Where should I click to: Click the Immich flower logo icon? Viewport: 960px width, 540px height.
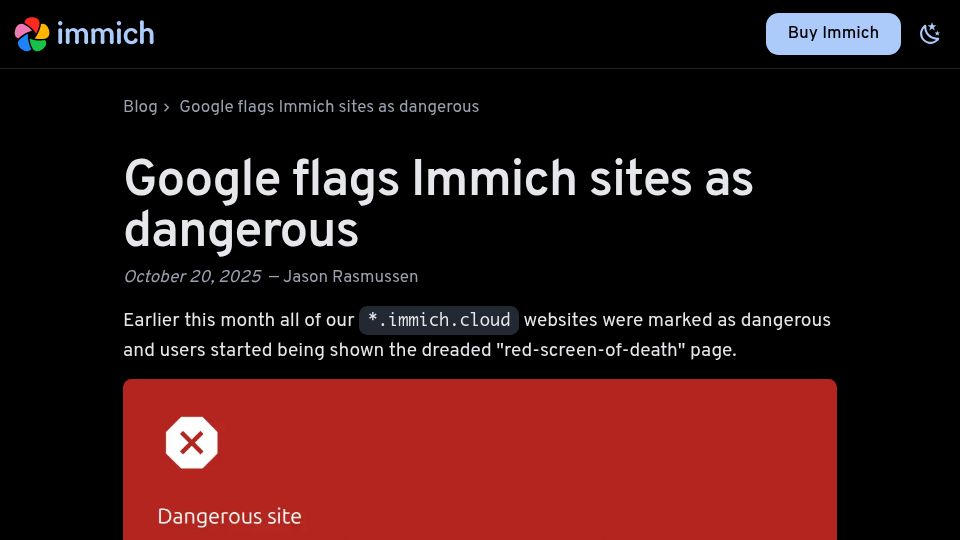tap(32, 34)
